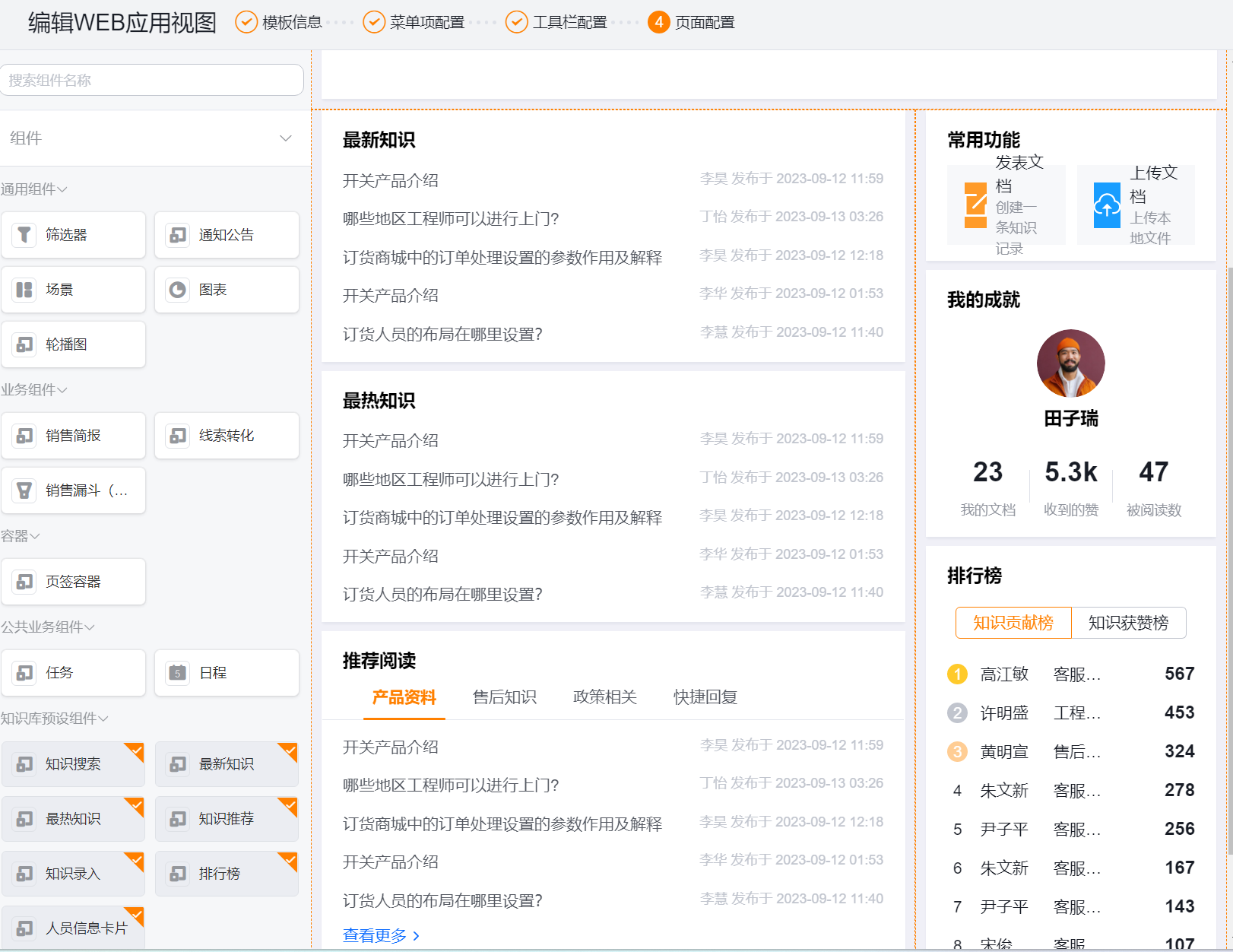Screen dimensions: 1233x952
Task: Click the 销售简报 sales briefing component icon
Action: pos(24,435)
